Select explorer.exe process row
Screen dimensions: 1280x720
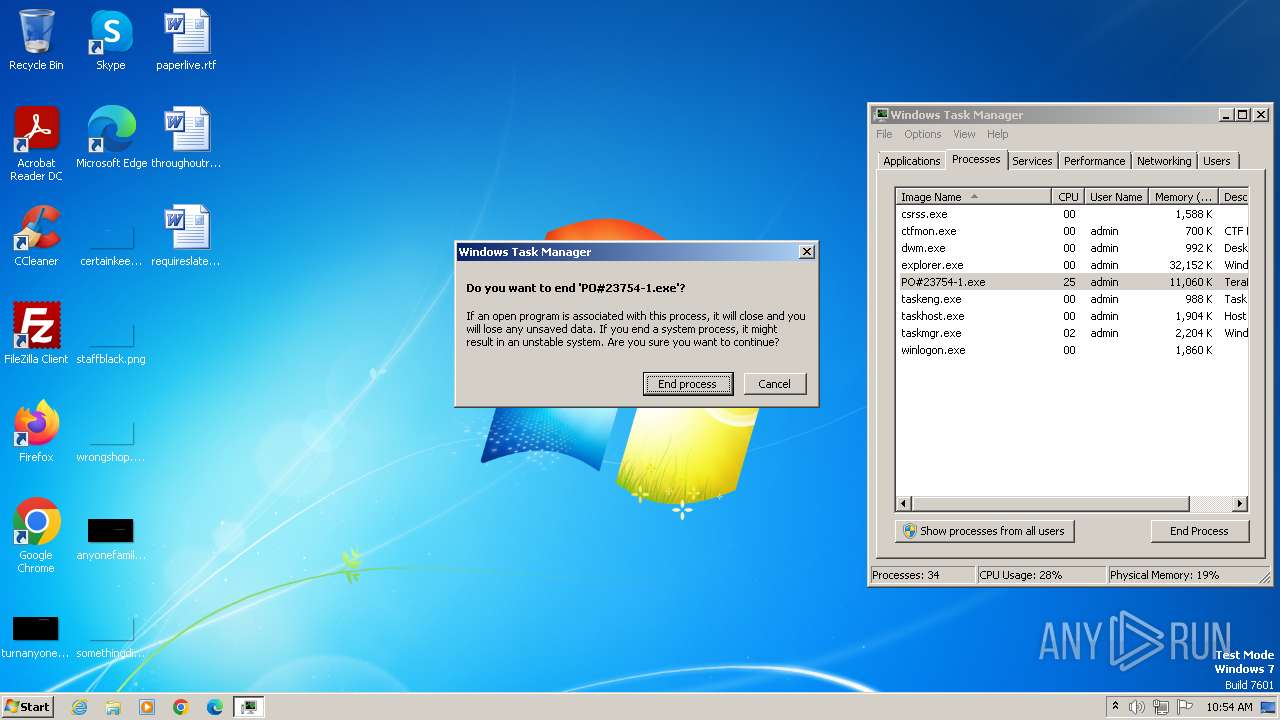[x=1072, y=265]
